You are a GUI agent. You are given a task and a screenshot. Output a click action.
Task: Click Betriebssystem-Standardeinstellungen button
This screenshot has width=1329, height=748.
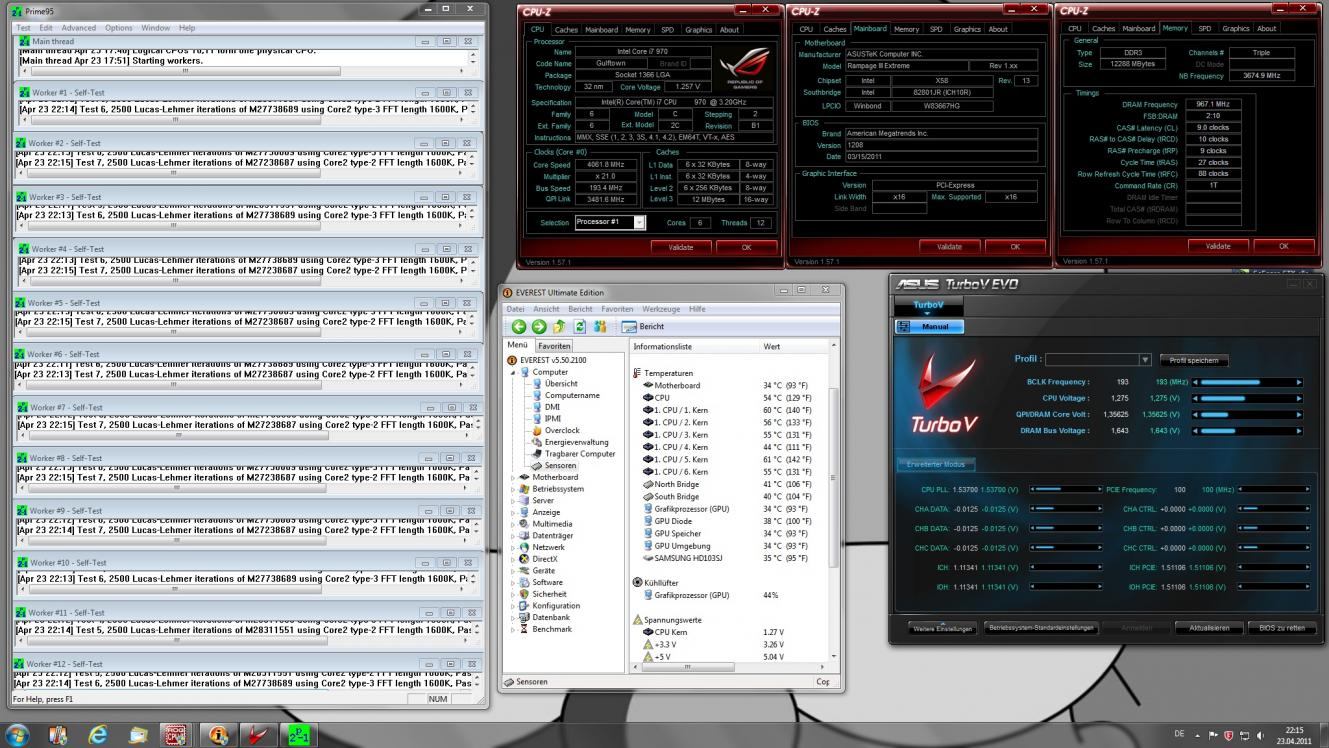pos(1041,628)
